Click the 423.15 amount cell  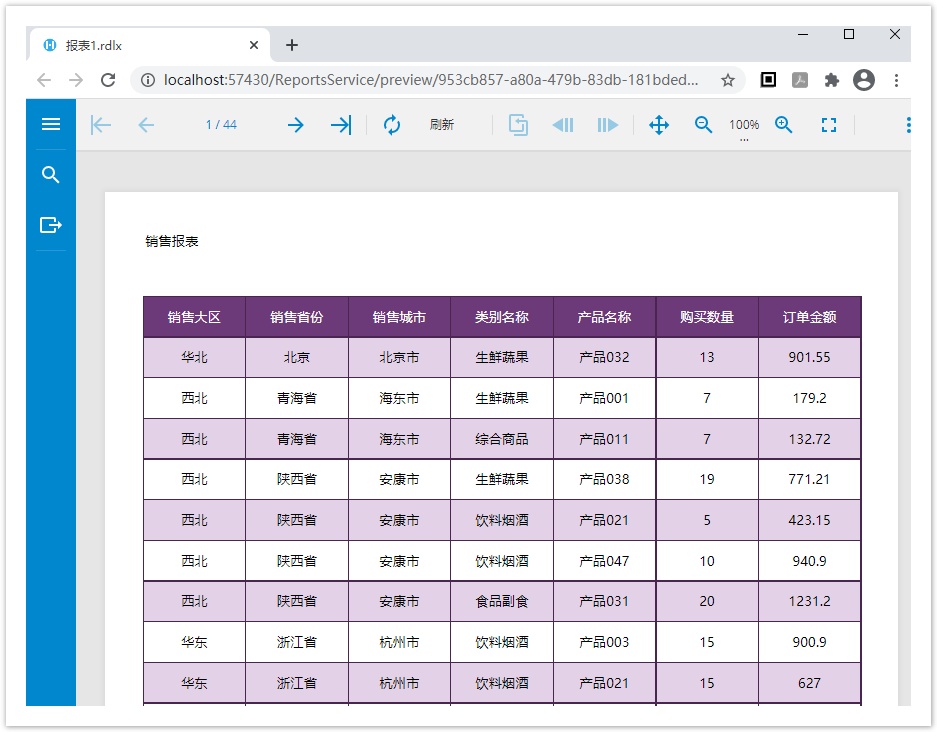pos(810,520)
